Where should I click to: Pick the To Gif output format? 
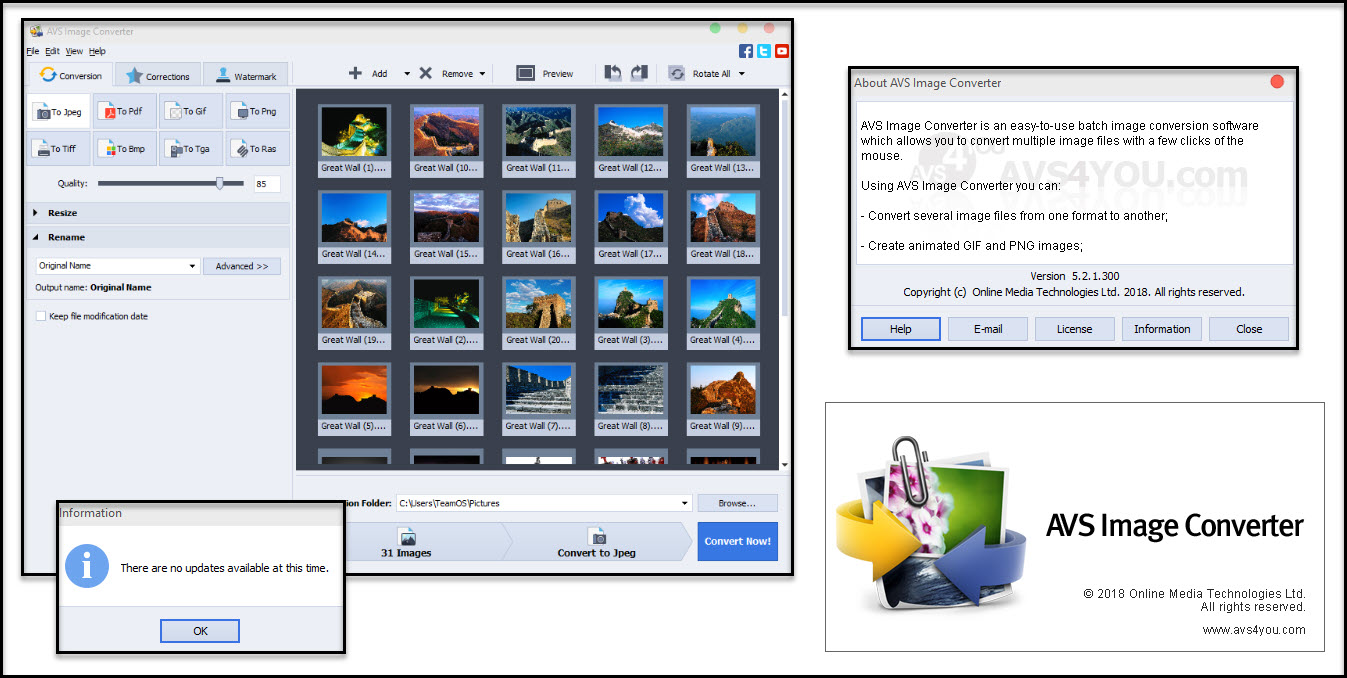tap(191, 112)
